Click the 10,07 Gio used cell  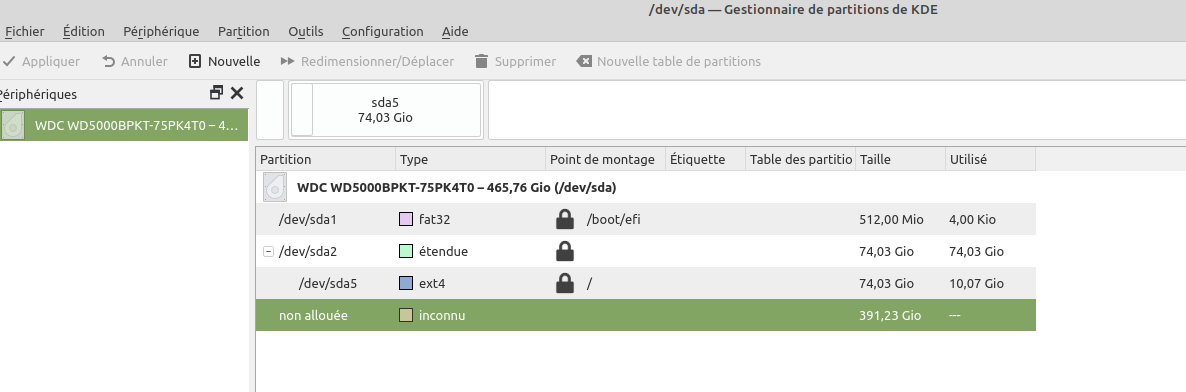(976, 284)
